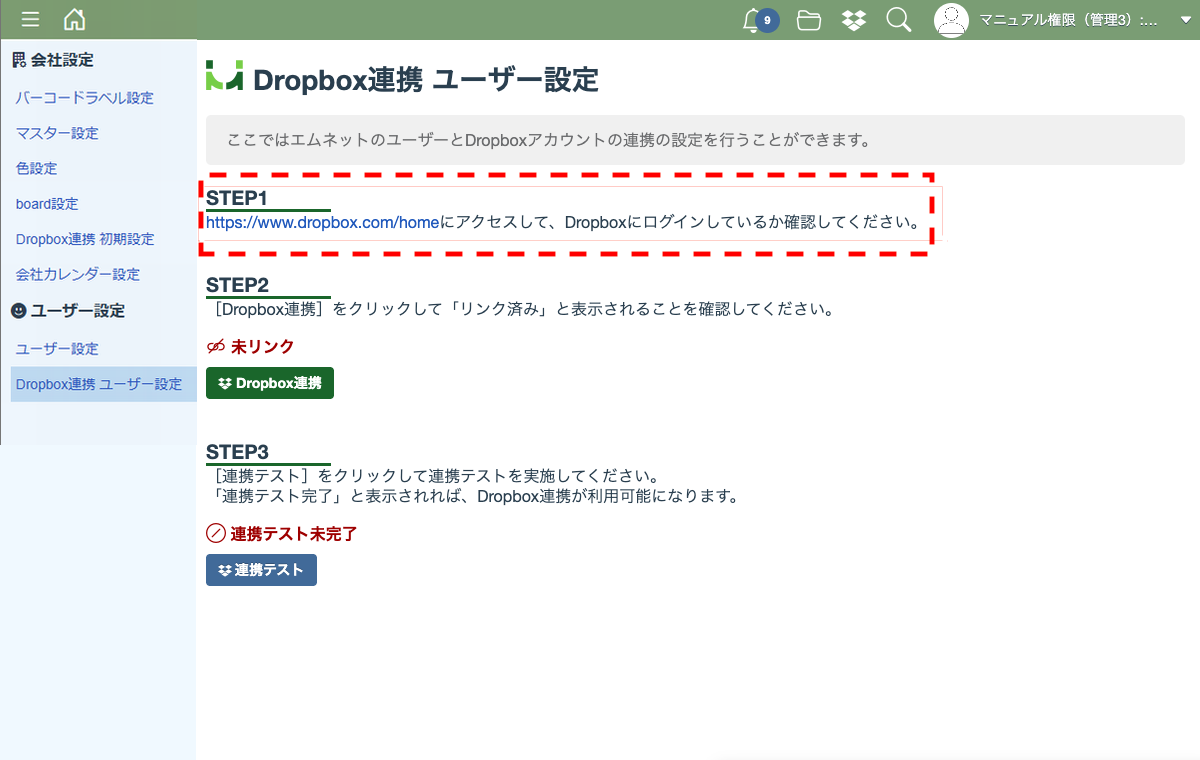Image resolution: width=1200 pixels, height=760 pixels.
Task: Expand the user account dropdown arrow
Action: [x=1185, y=21]
